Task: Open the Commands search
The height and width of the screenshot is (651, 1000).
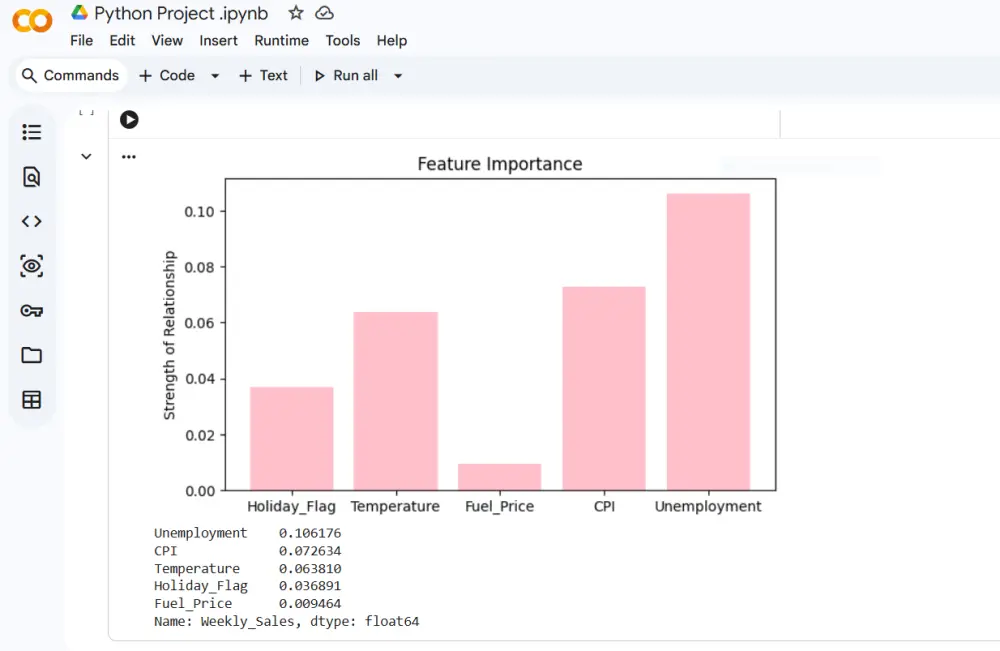Action: [x=69, y=75]
